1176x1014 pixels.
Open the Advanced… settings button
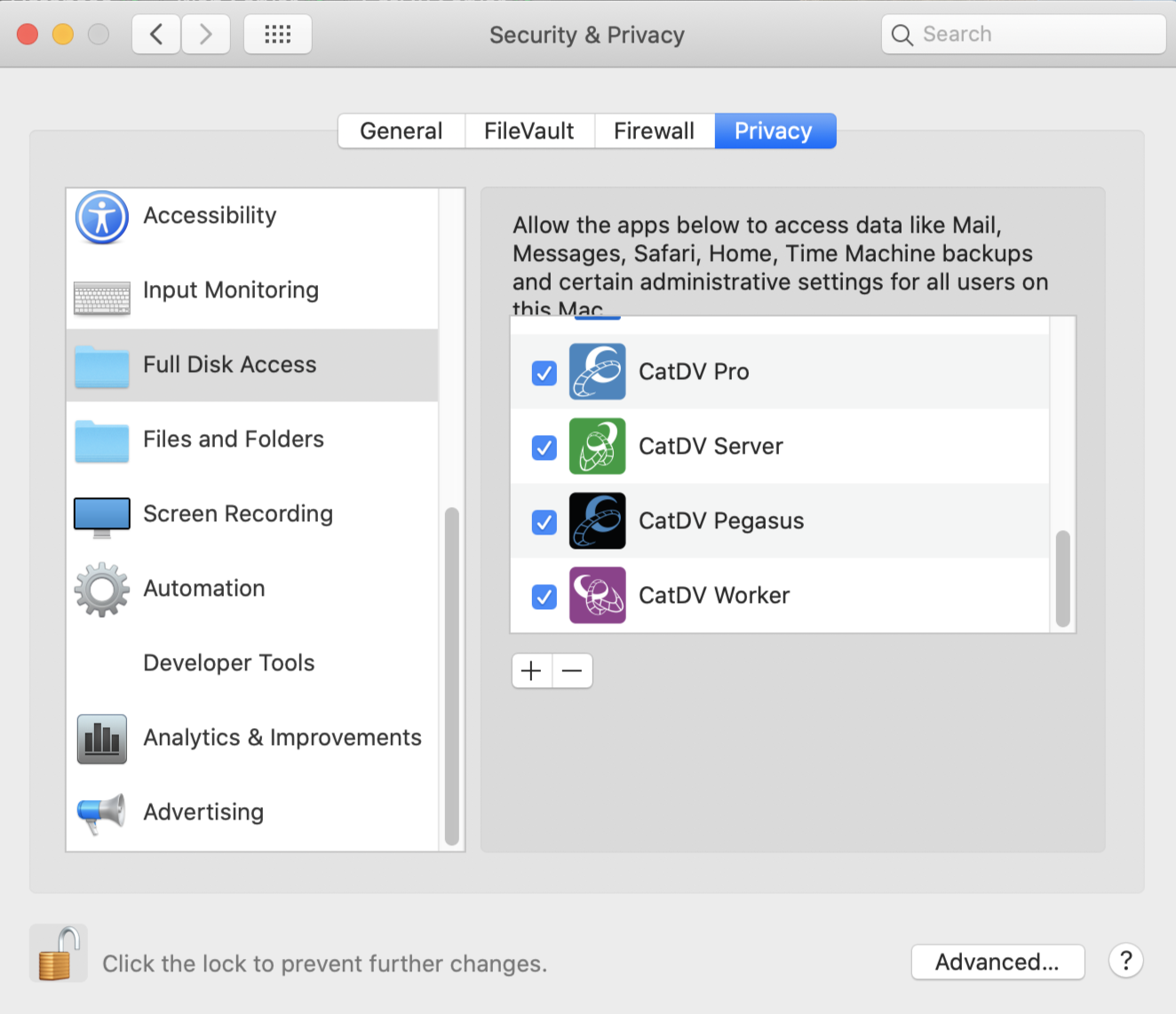tap(997, 962)
